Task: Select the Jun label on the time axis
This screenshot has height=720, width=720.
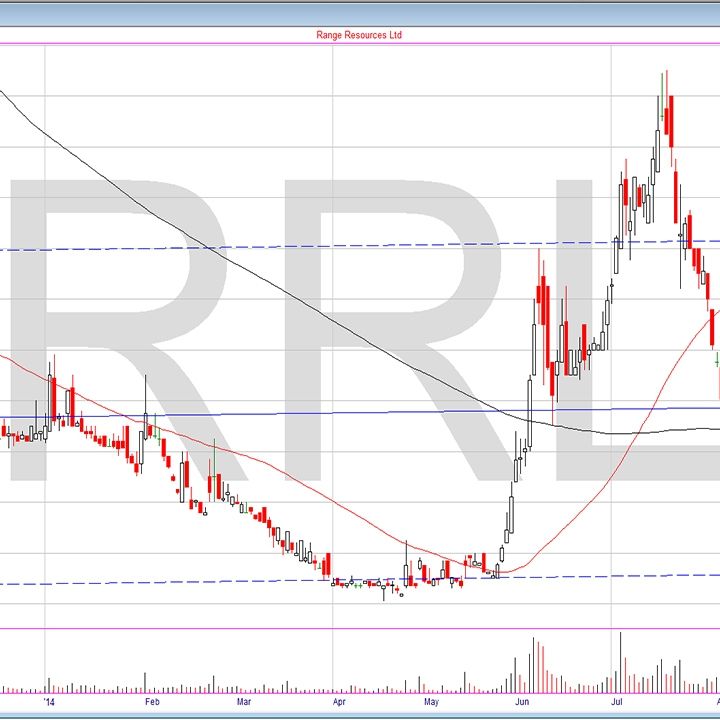Action: (523, 702)
